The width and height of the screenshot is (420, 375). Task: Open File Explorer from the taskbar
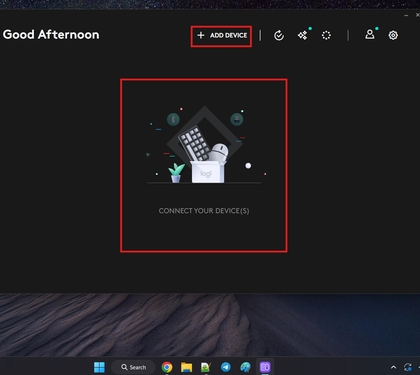point(186,367)
